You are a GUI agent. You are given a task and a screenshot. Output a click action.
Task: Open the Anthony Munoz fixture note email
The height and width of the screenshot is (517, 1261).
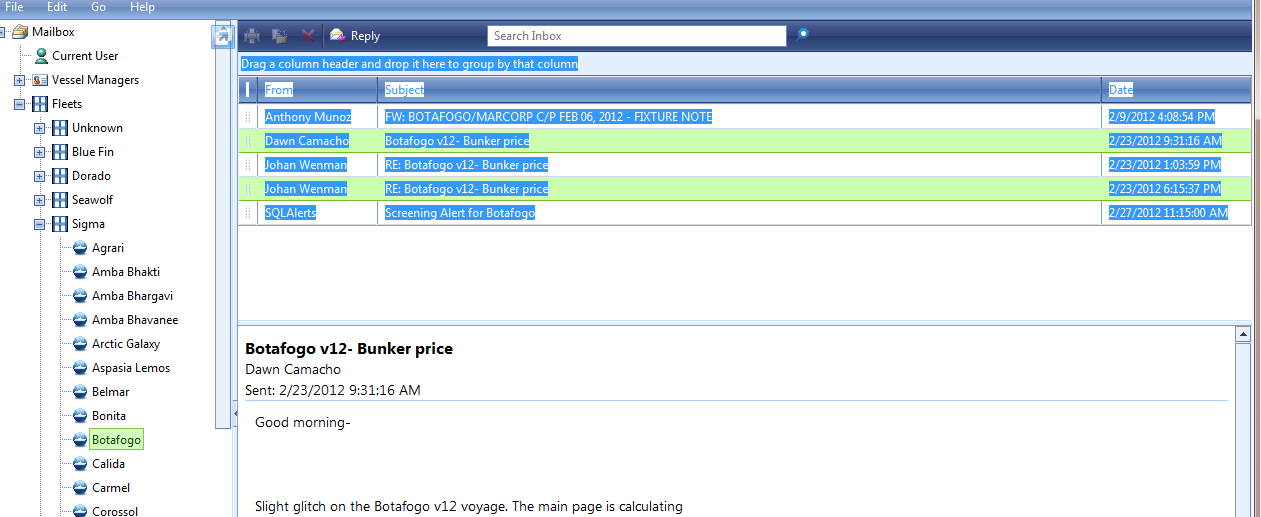point(744,117)
